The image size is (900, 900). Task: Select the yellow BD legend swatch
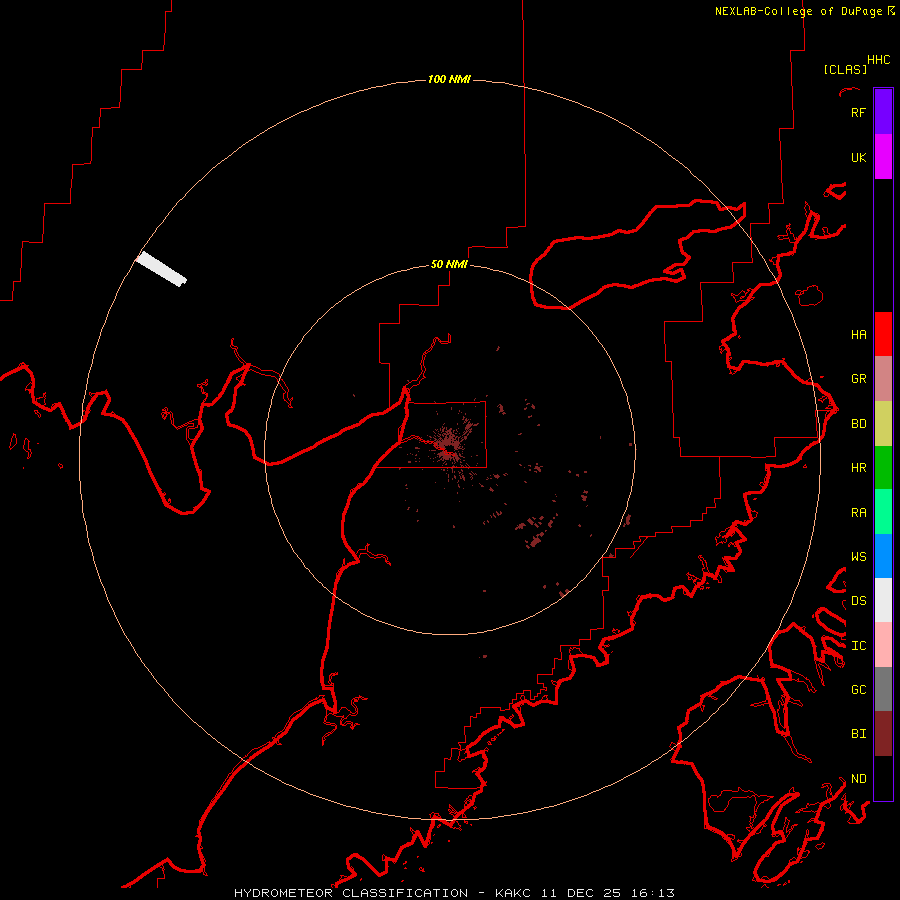883,424
